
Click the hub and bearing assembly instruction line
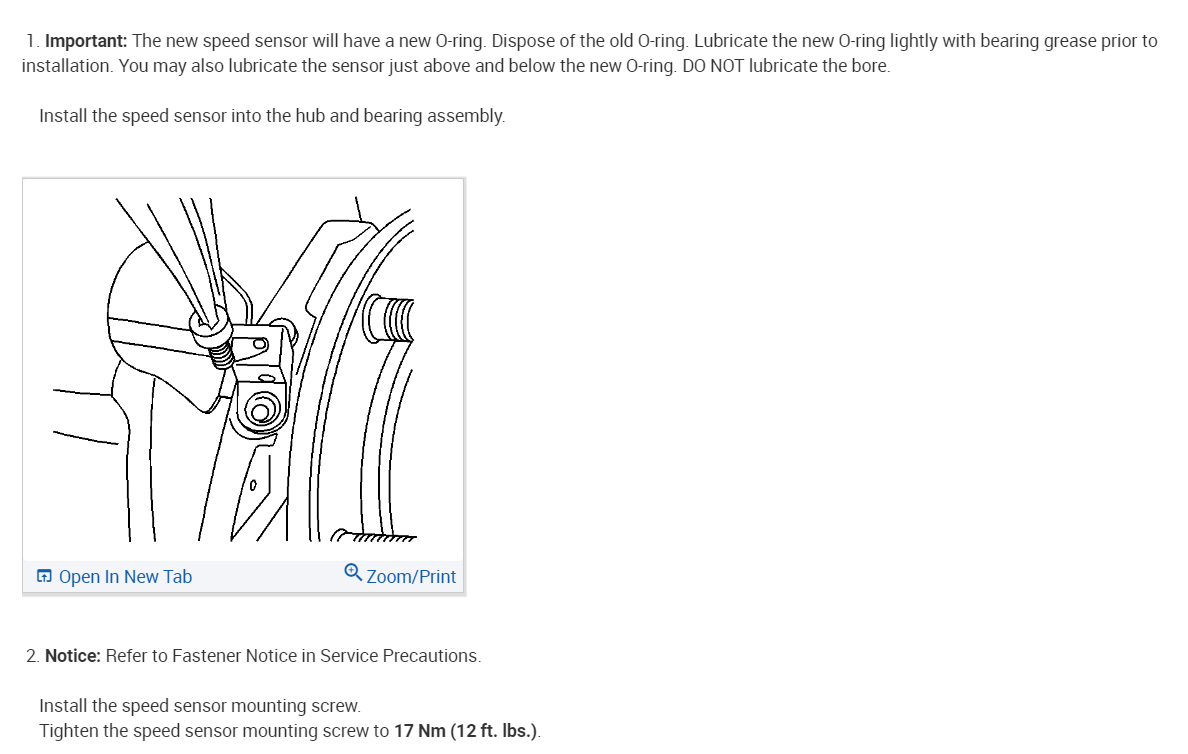point(272,116)
